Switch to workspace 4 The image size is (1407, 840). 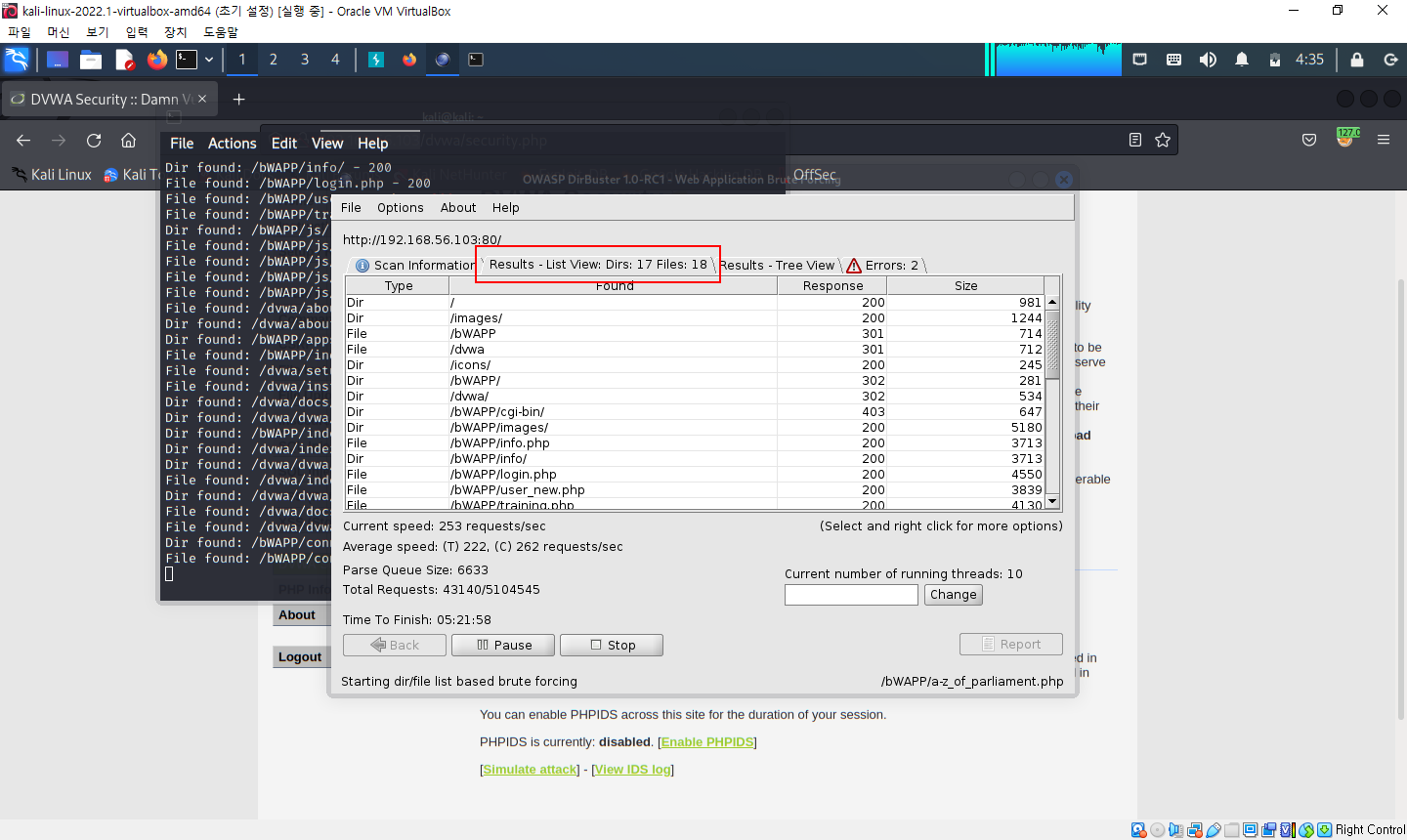(335, 60)
